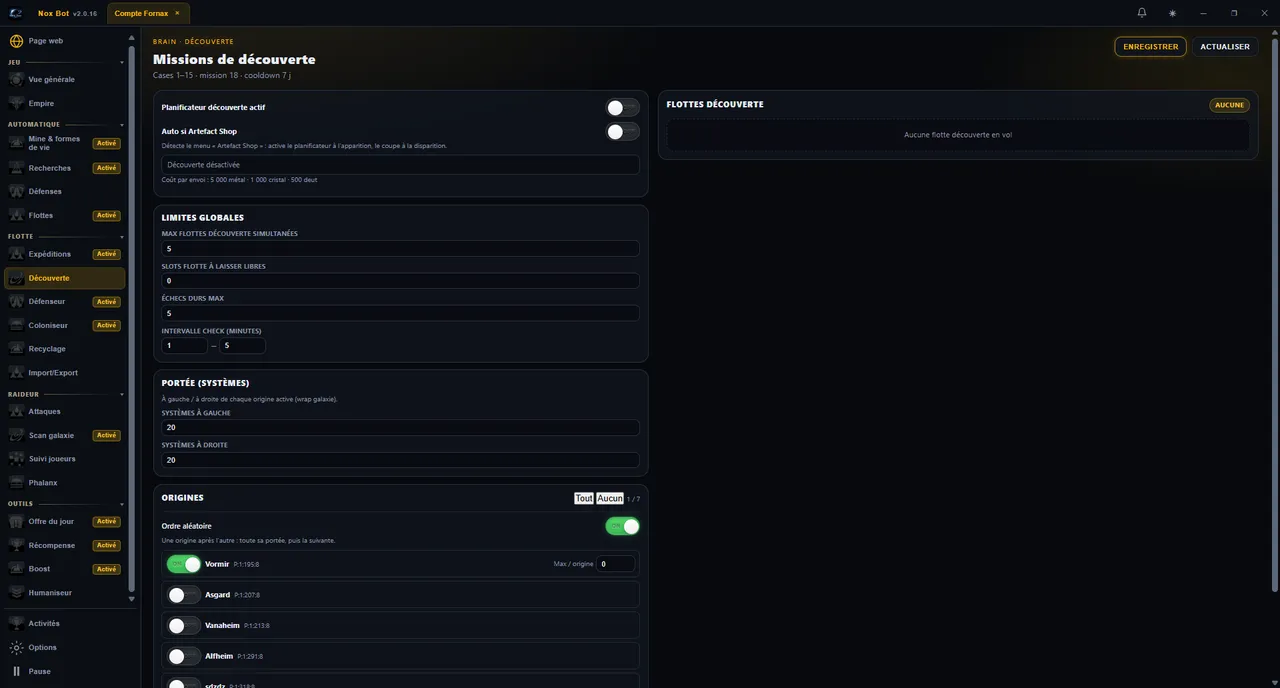Turn on the Asgard origin toggle
The width and height of the screenshot is (1280, 688).
184,595
